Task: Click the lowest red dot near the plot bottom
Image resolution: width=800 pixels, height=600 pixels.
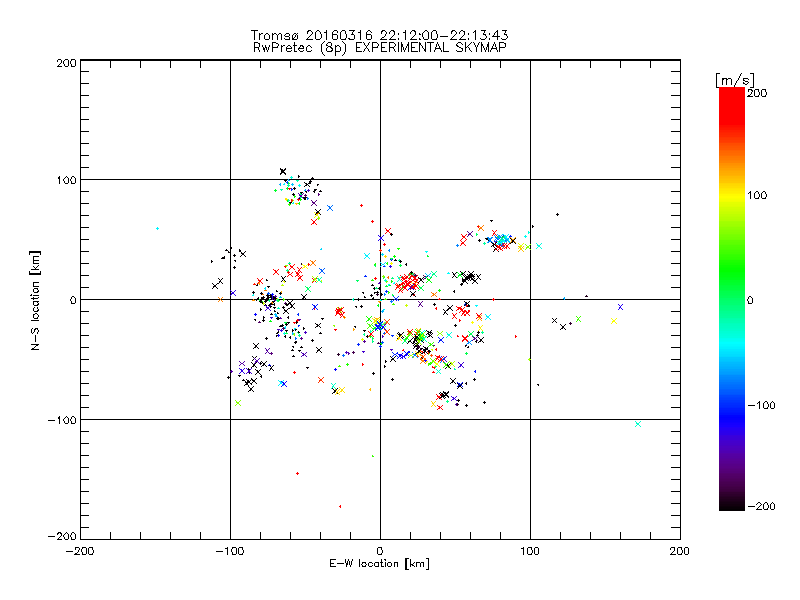Action: [340, 507]
